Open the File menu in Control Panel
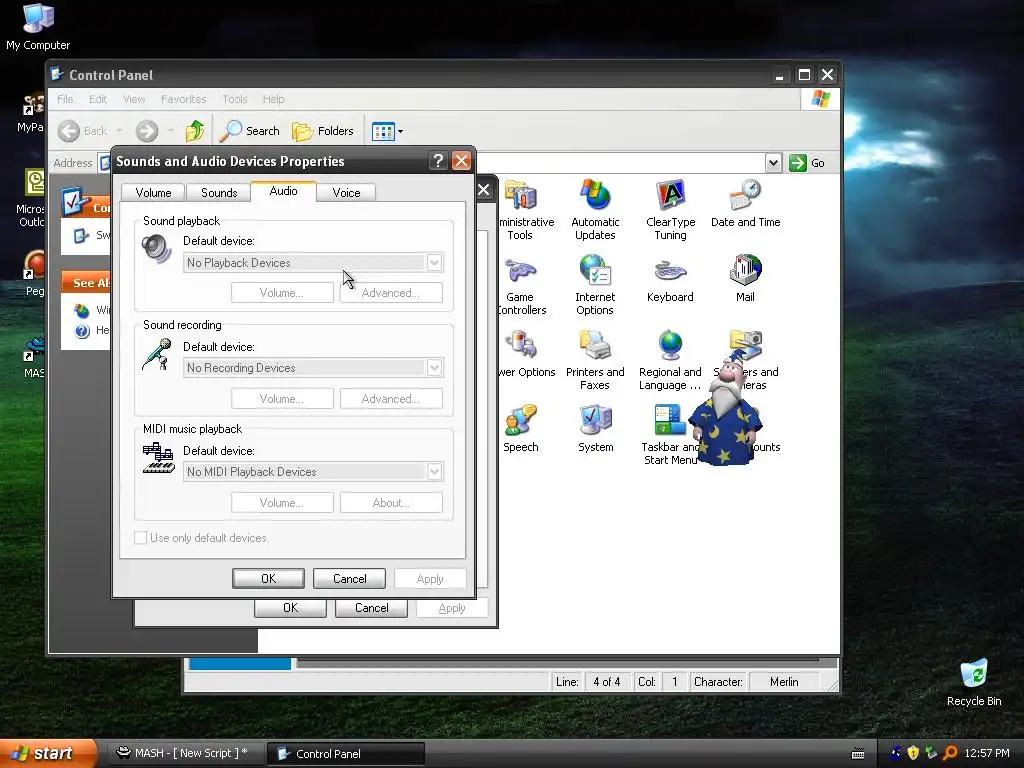The width and height of the screenshot is (1024, 768). click(x=65, y=99)
